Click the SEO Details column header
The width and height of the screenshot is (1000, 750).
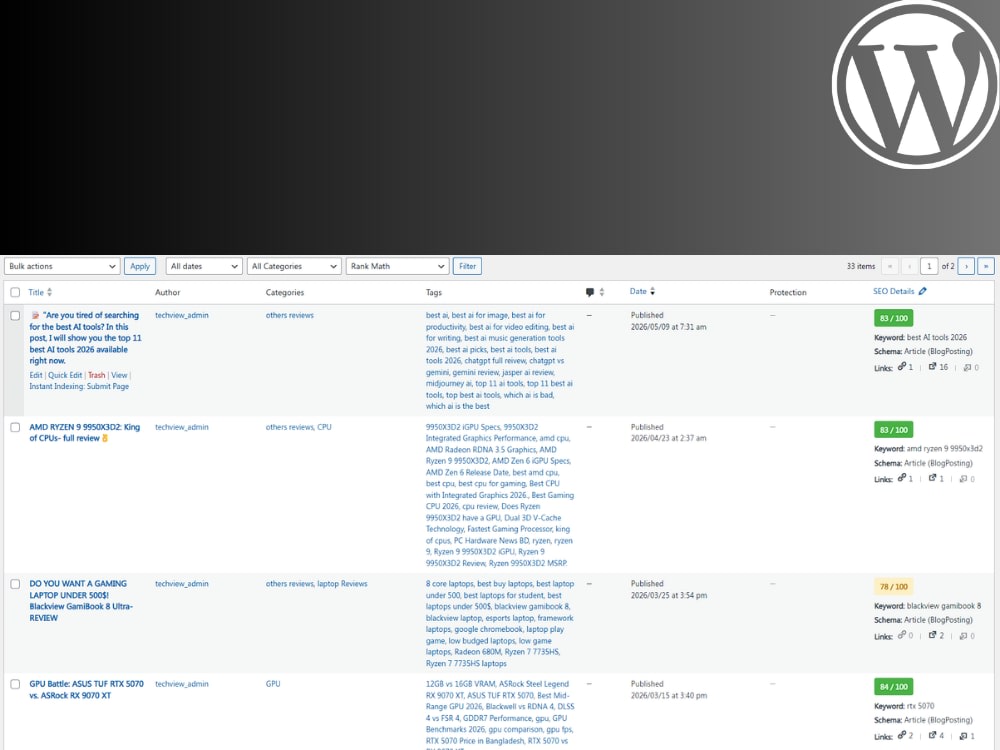click(893, 291)
